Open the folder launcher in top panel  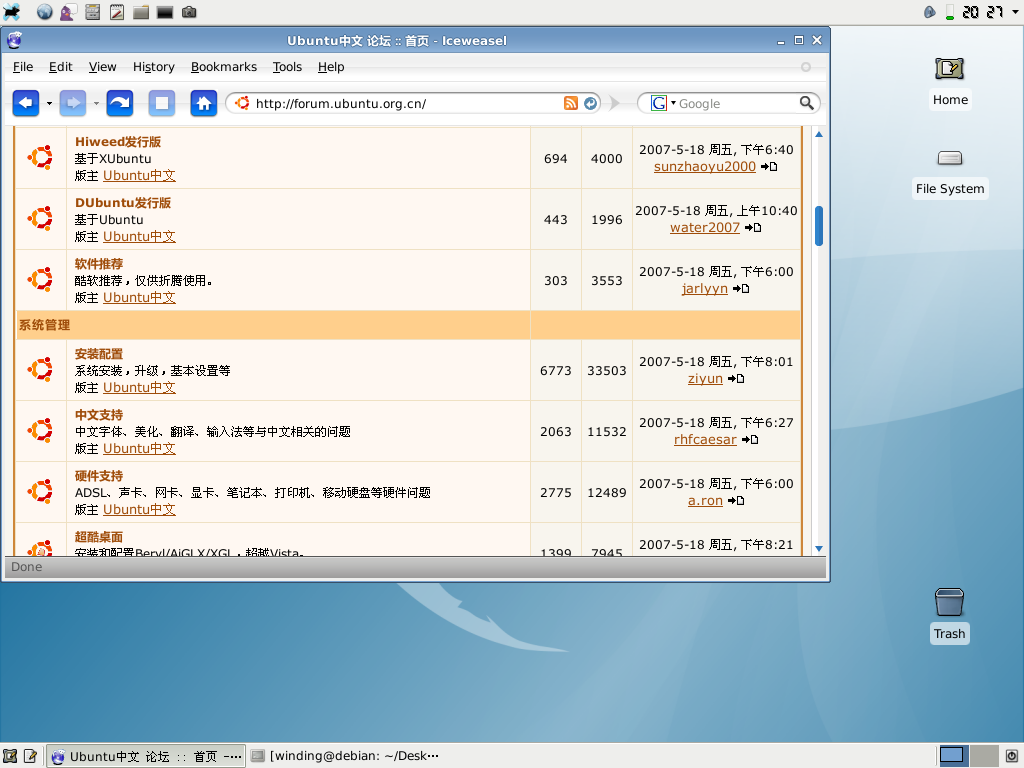point(141,12)
